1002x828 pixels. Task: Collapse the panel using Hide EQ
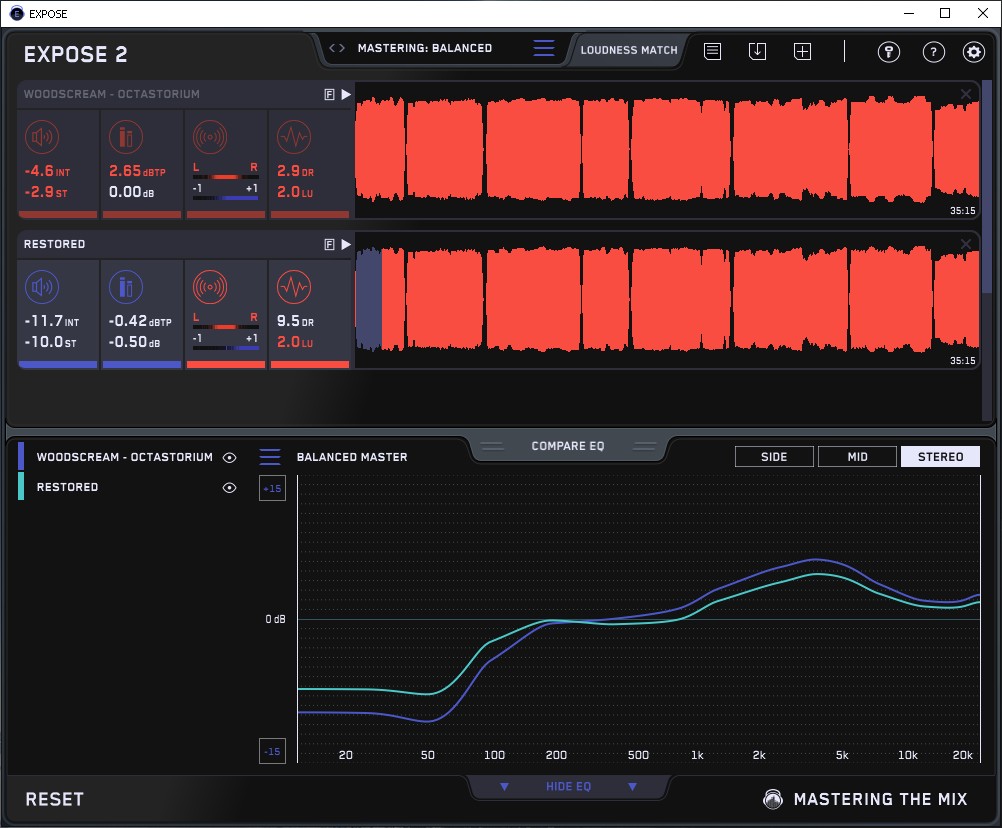[x=568, y=786]
